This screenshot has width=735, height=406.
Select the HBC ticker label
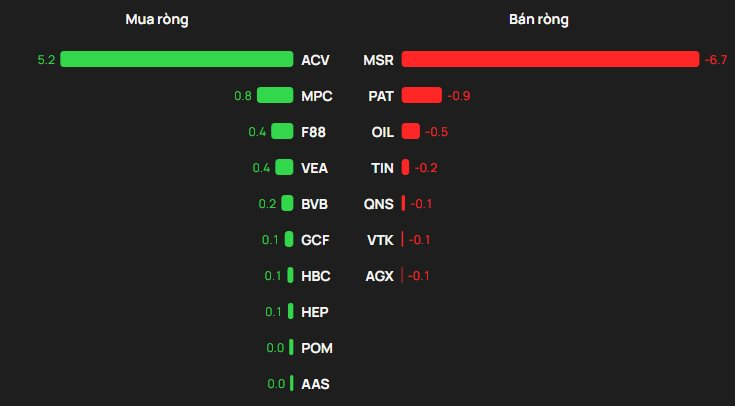click(x=316, y=276)
